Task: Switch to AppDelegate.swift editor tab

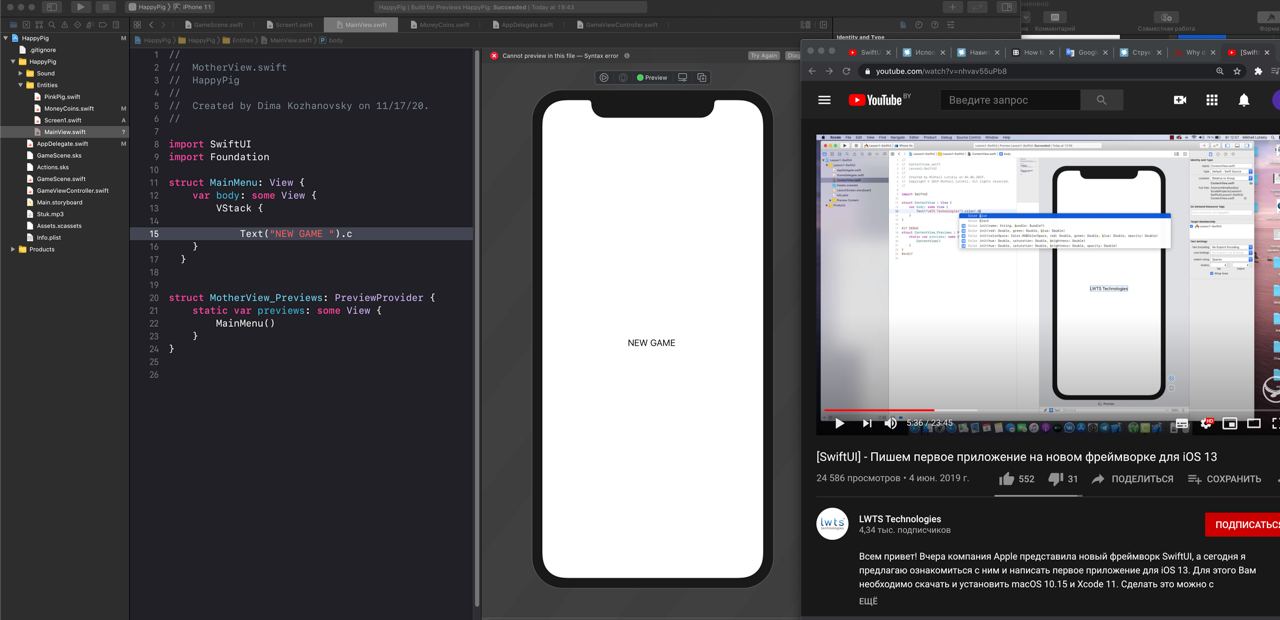Action: click(x=521, y=24)
